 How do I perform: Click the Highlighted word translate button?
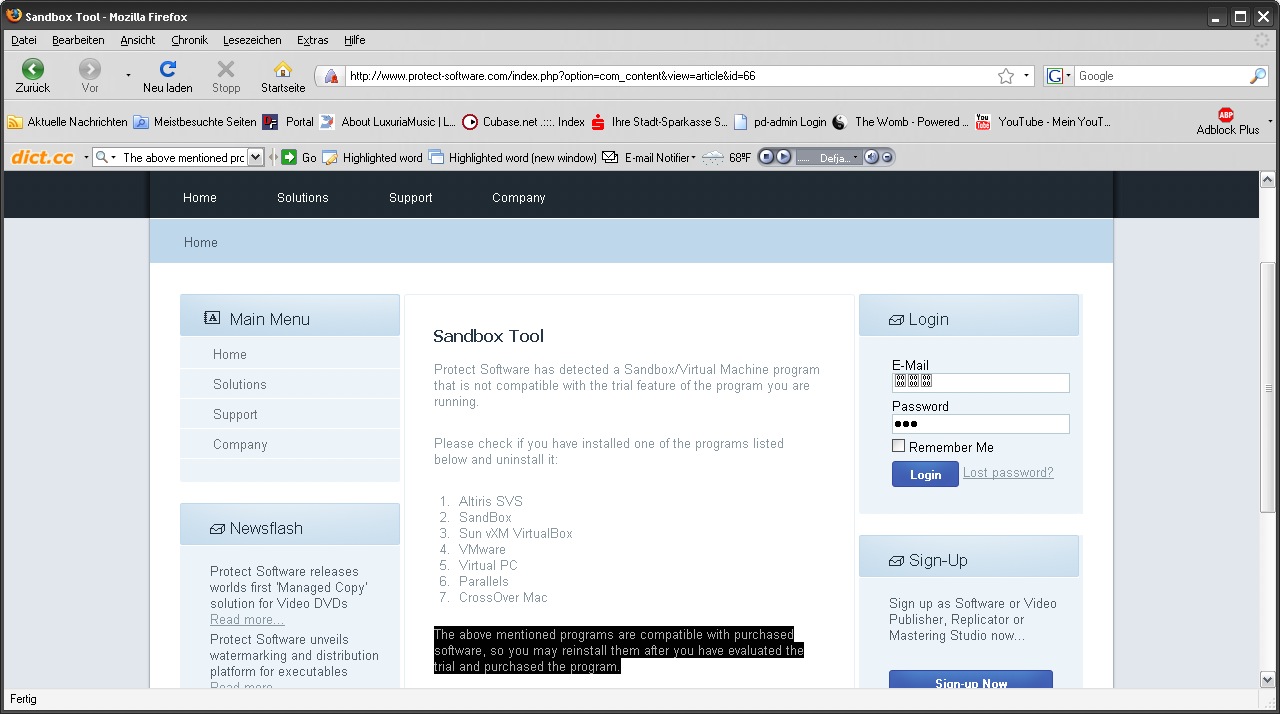click(x=372, y=157)
